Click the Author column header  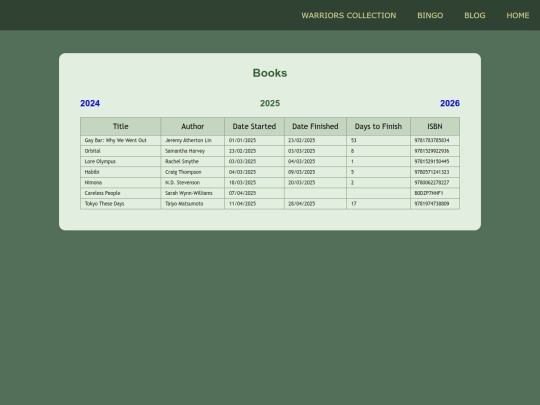click(x=193, y=126)
